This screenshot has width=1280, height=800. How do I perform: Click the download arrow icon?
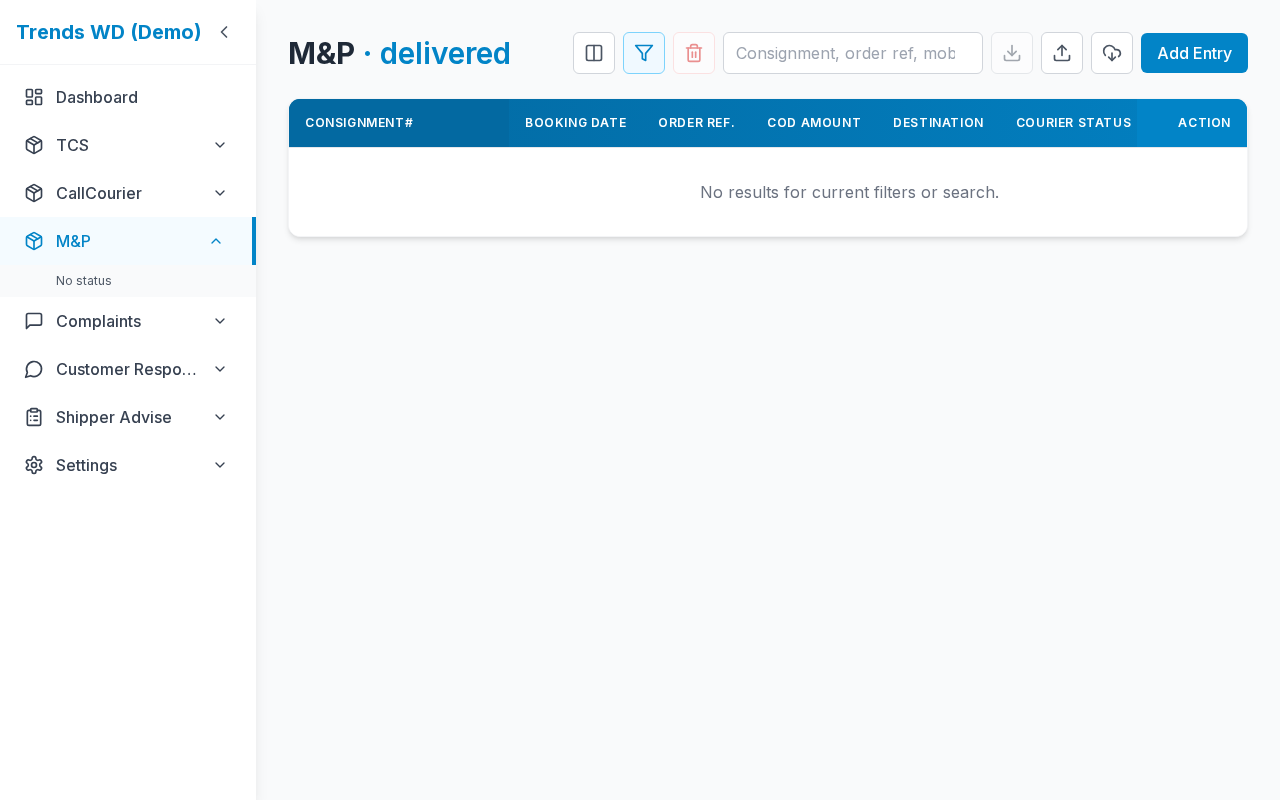pyautogui.click(x=1012, y=53)
